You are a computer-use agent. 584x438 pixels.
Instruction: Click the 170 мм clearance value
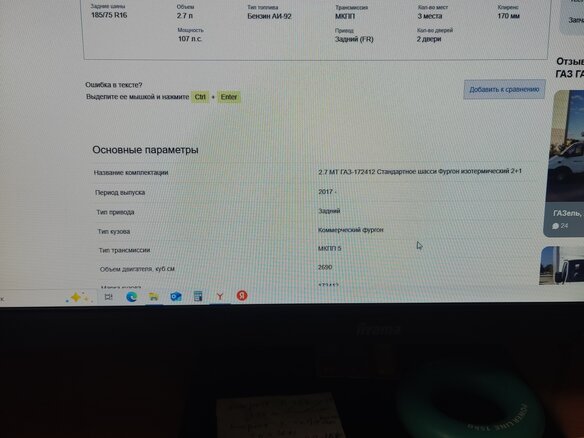point(508,16)
